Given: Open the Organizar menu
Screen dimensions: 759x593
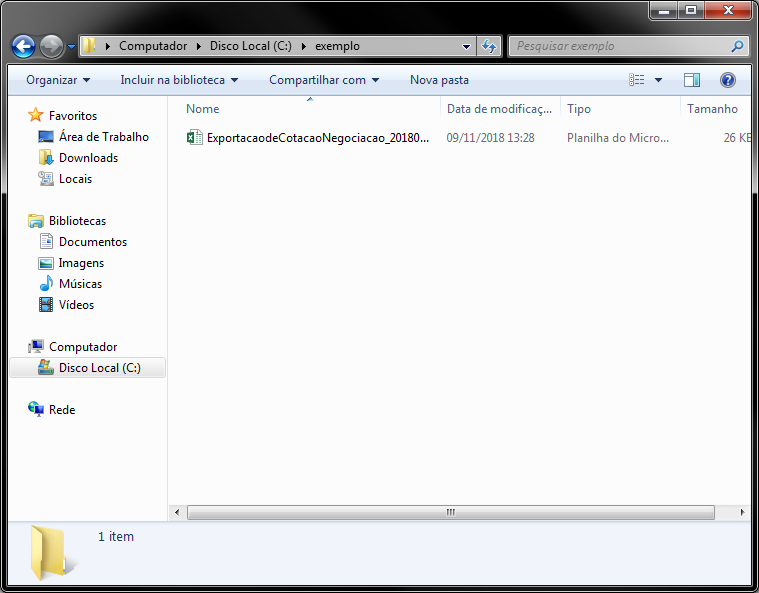Looking at the screenshot, I should 58,80.
